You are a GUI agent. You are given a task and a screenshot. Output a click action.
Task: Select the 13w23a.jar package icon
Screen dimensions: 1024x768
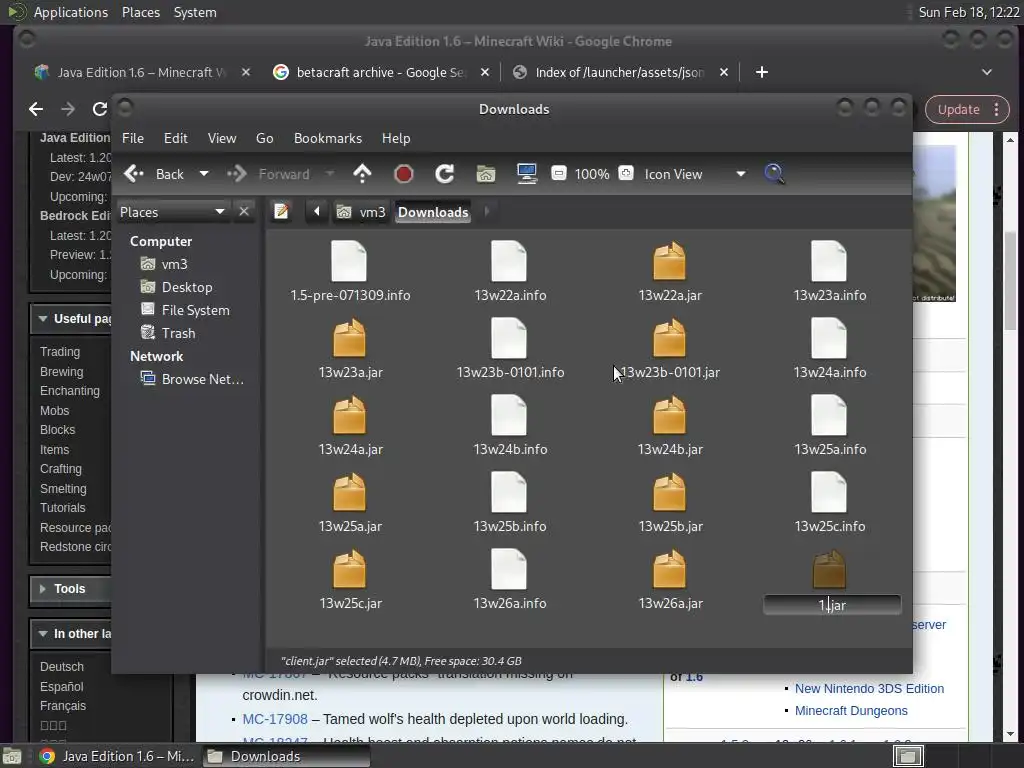pos(349,338)
